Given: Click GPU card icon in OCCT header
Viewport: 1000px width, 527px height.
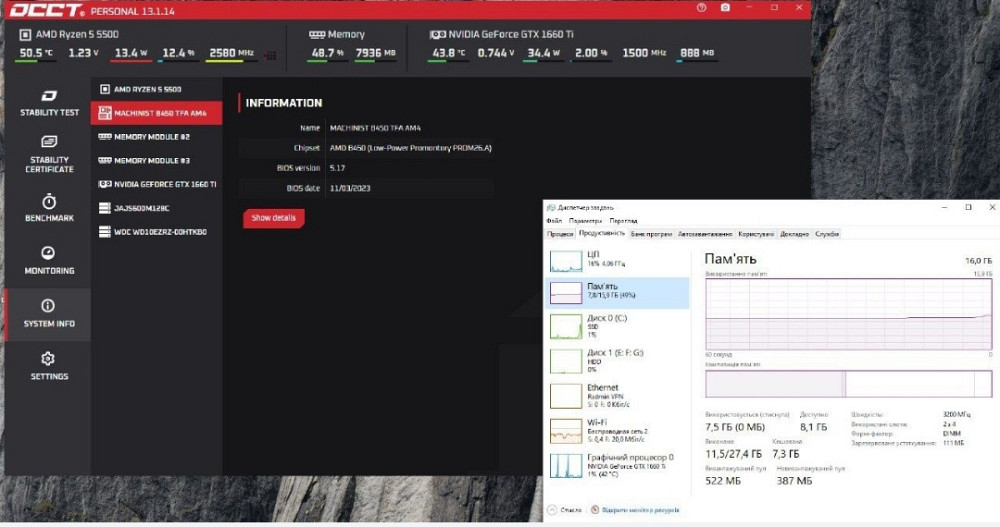Looking at the screenshot, I should click(x=438, y=34).
